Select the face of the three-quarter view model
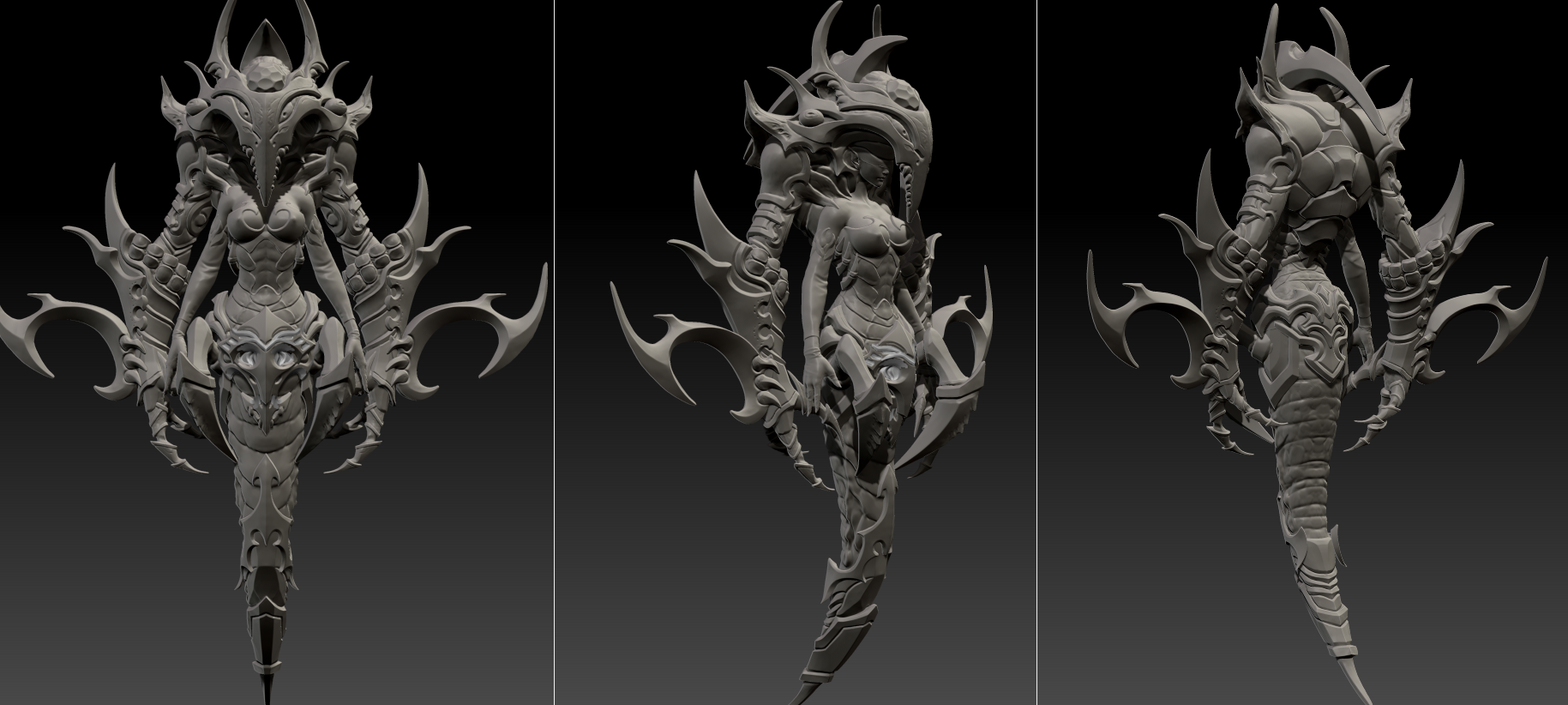 [873, 169]
